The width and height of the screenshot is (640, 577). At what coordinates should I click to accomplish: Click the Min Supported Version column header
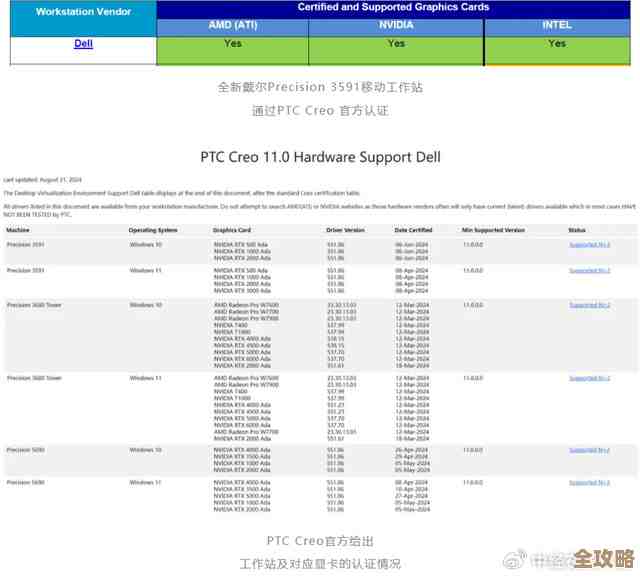(x=493, y=230)
